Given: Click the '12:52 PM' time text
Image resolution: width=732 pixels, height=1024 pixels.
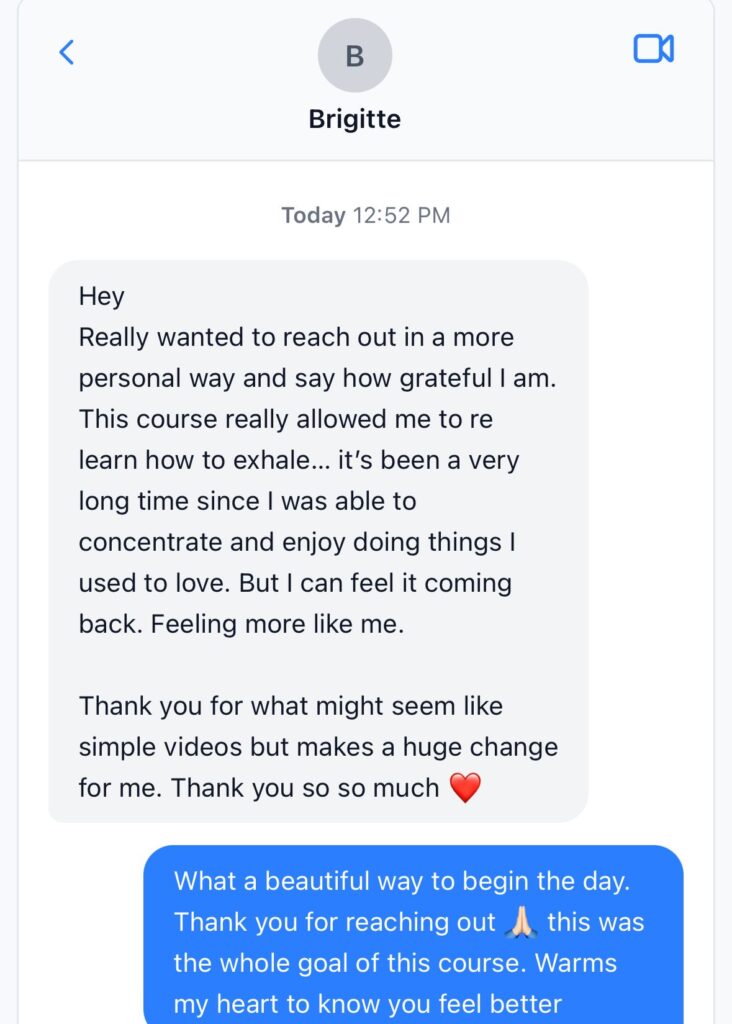Looking at the screenshot, I should 400,215.
